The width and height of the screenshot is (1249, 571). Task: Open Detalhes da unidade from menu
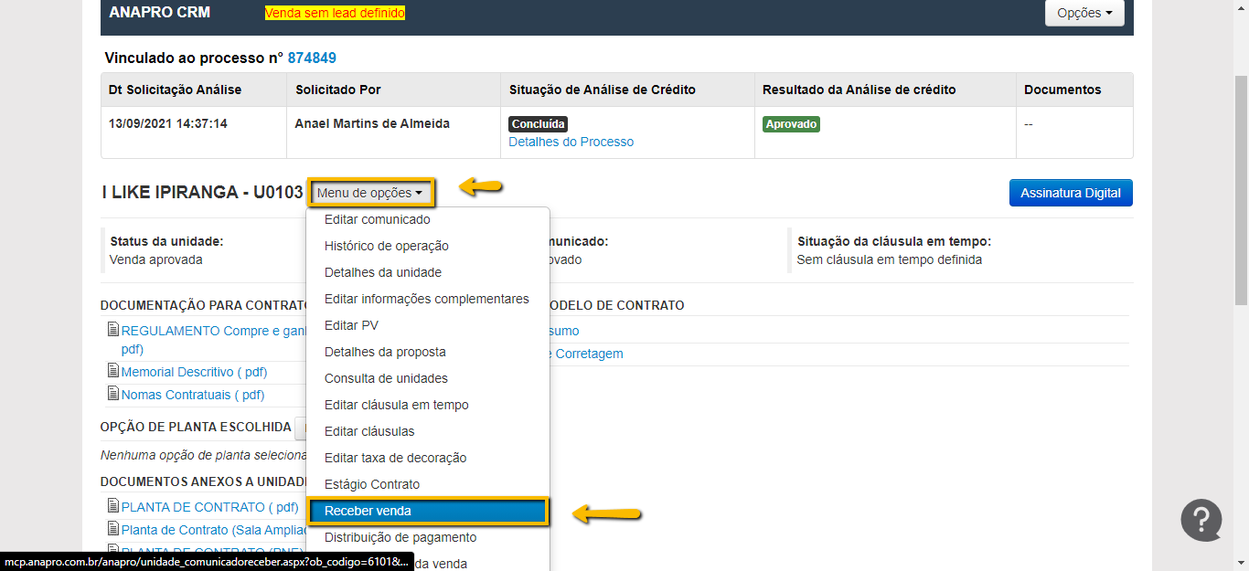[382, 273]
